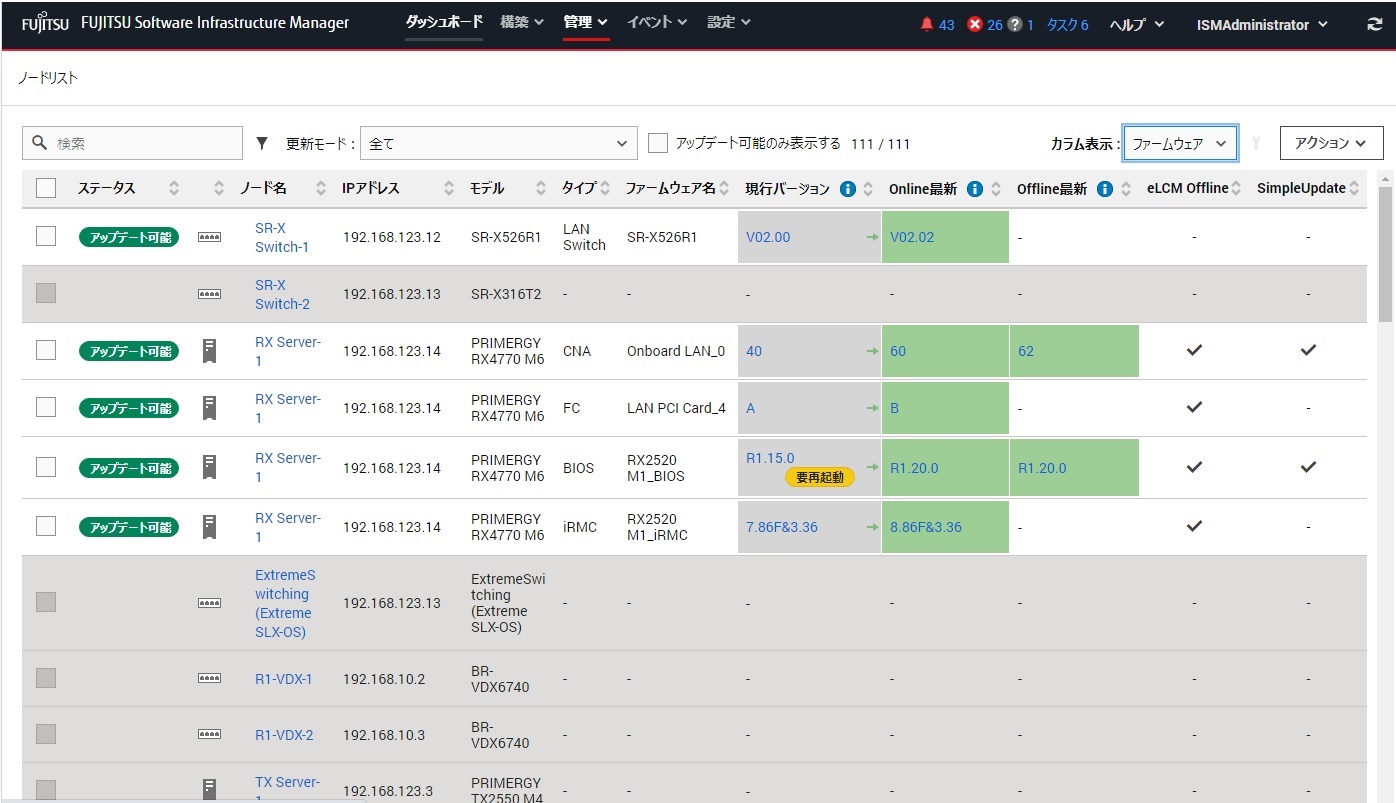Open 設定 menu
The height and width of the screenshot is (803, 1396).
[x=729, y=22]
